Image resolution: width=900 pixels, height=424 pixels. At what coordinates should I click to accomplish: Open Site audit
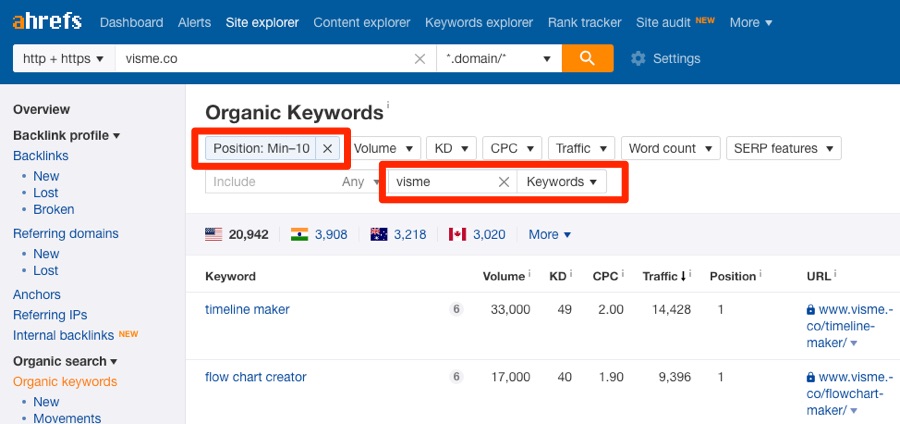click(x=664, y=22)
